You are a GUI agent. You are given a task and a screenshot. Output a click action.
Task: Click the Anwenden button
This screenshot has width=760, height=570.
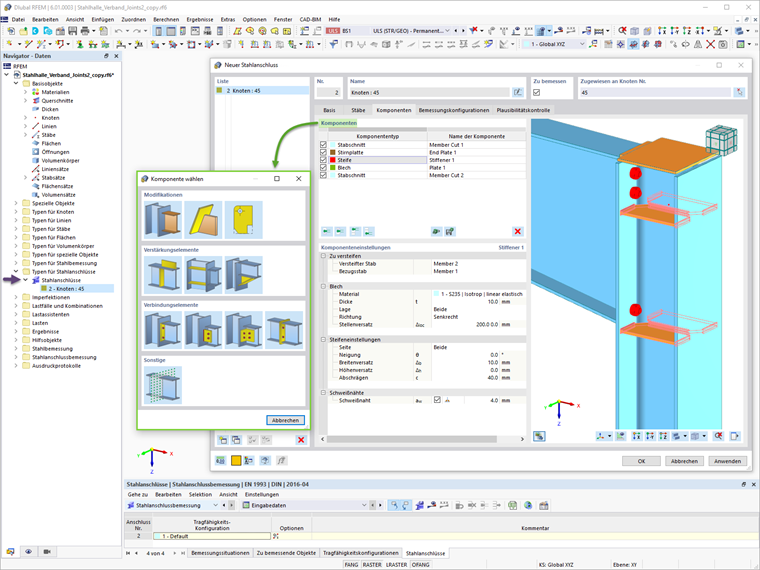click(728, 461)
